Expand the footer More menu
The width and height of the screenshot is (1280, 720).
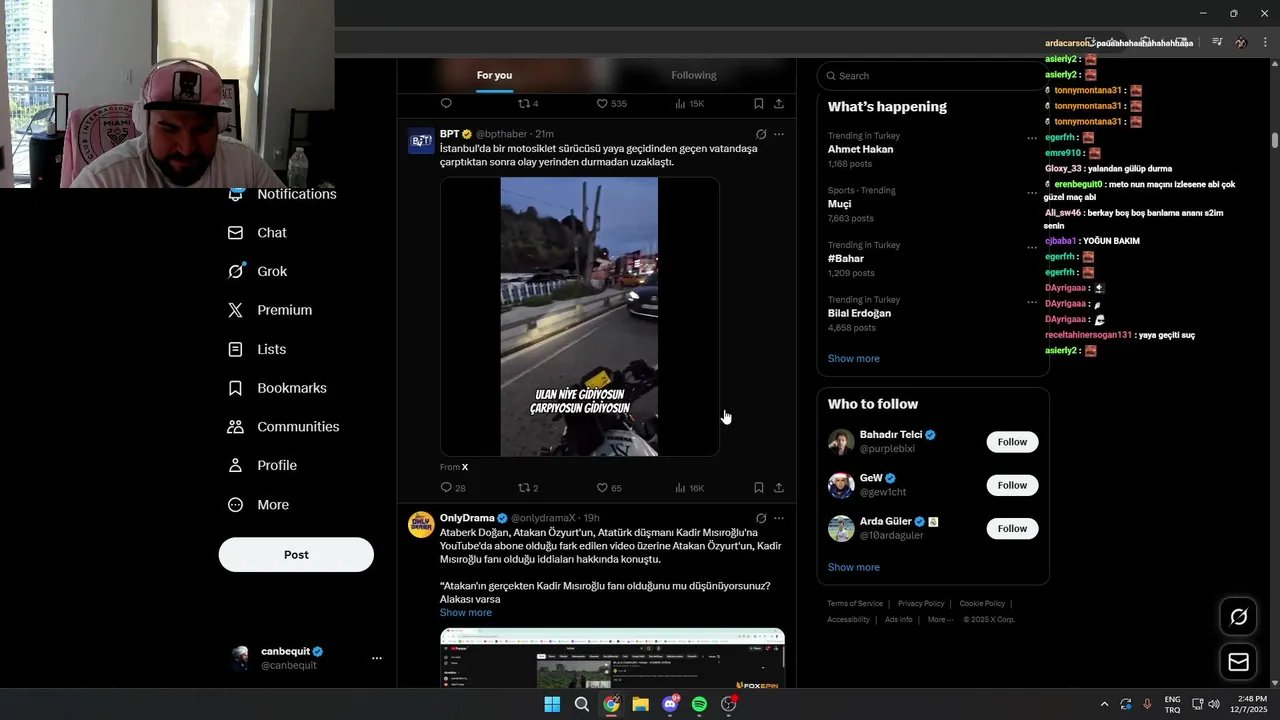(939, 620)
